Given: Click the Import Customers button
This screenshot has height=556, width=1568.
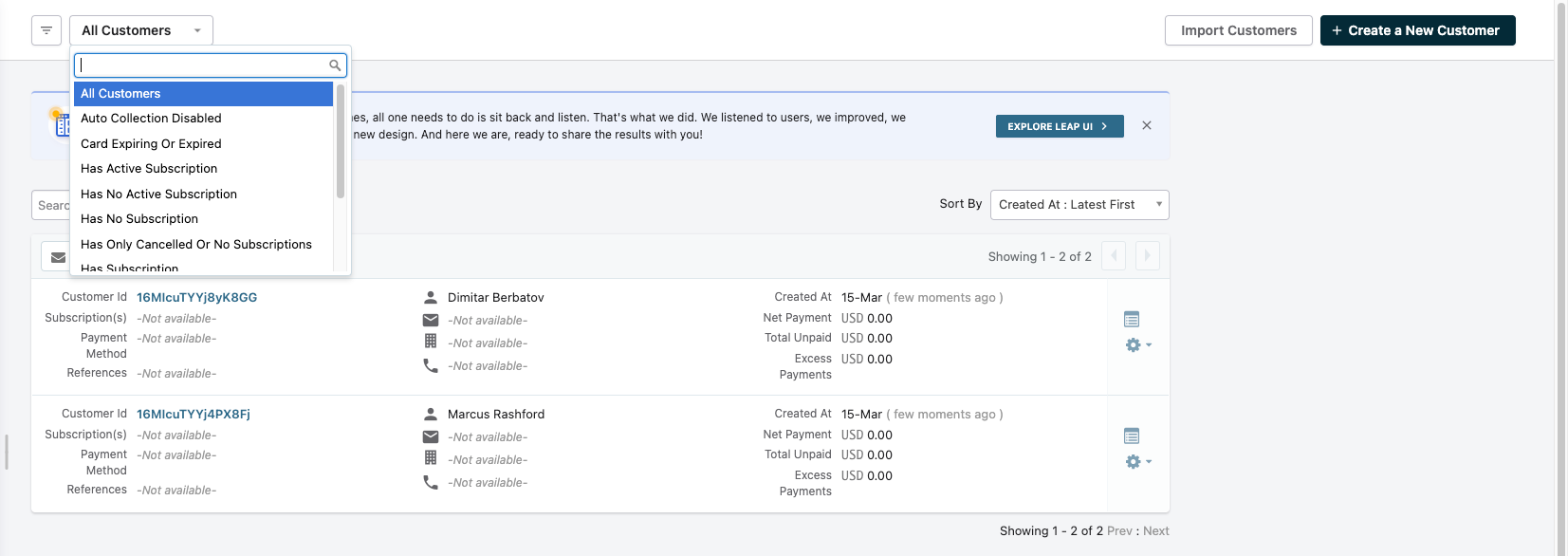Looking at the screenshot, I should [x=1238, y=30].
